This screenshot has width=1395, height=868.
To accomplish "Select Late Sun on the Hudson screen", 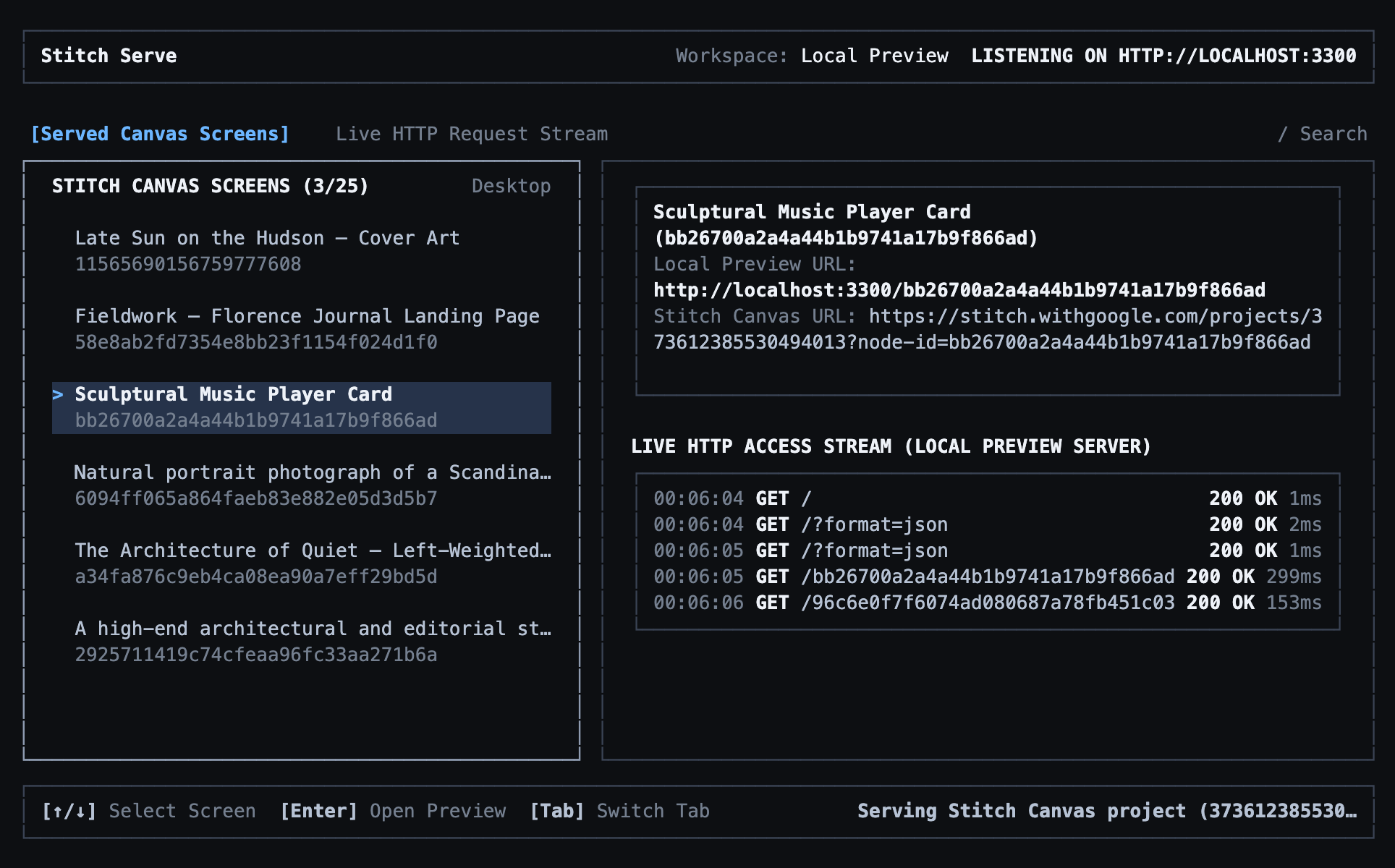I will coord(302,250).
